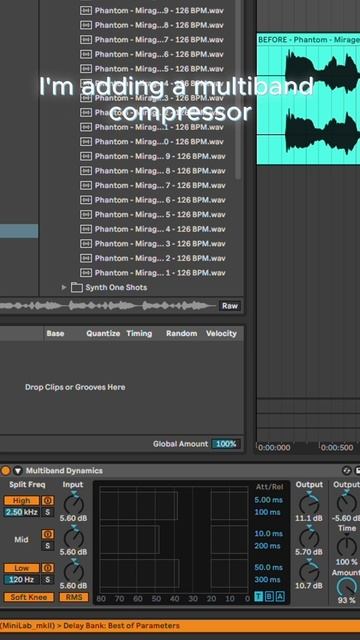Click the Time knob at 100 %

coord(347,546)
